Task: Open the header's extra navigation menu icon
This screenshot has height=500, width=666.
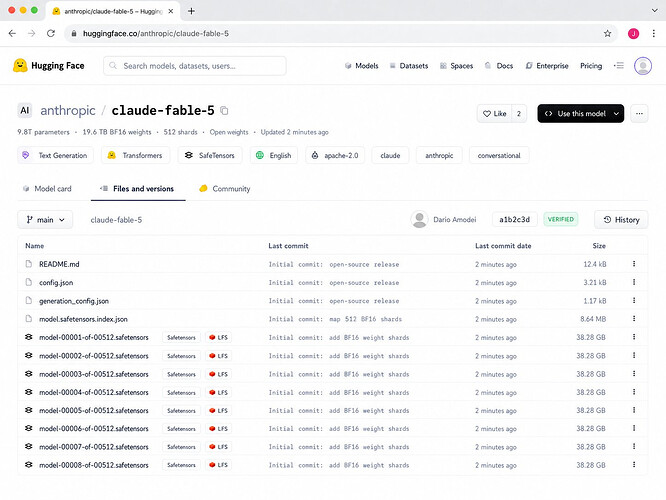Action: point(619,65)
